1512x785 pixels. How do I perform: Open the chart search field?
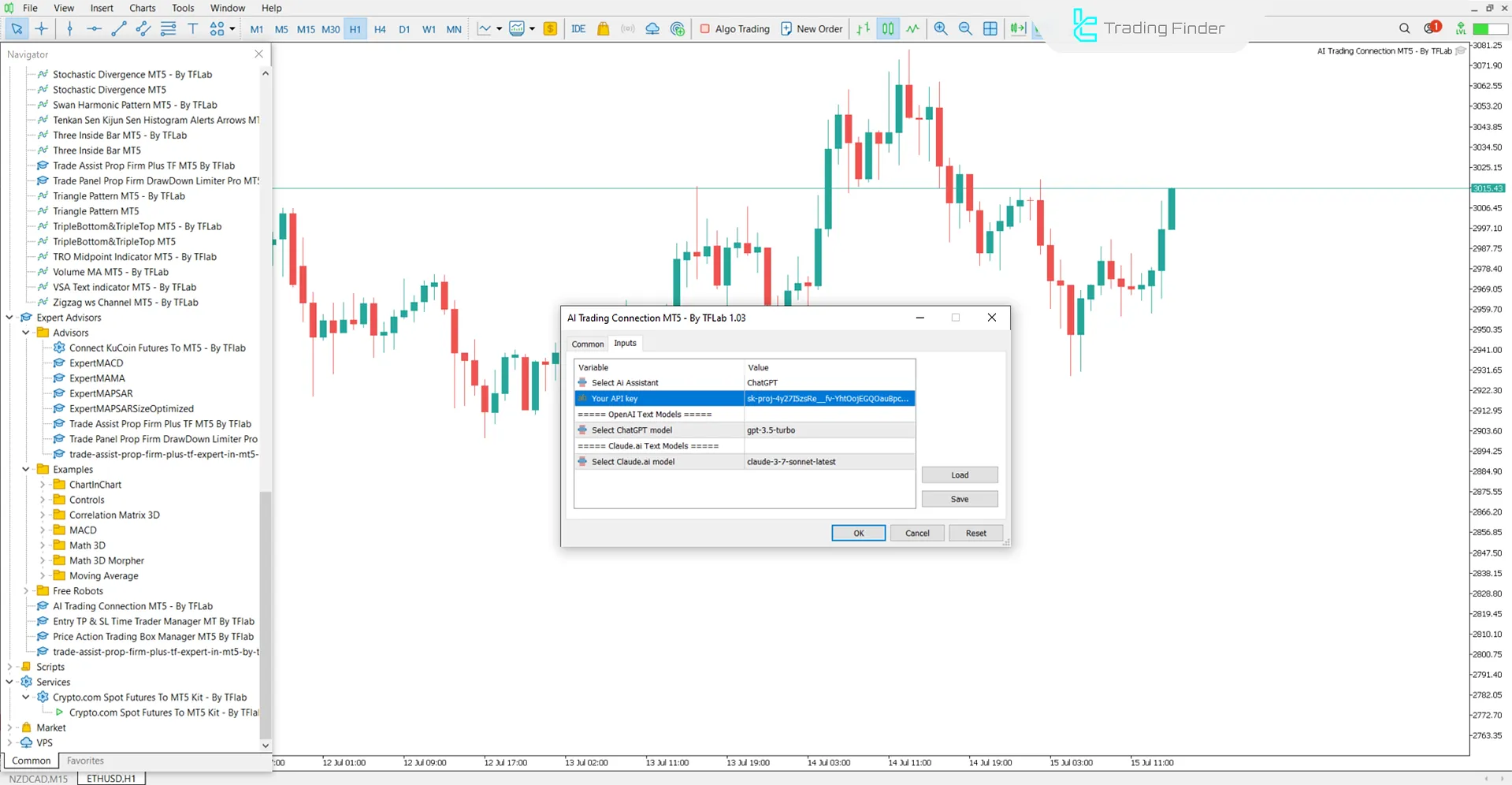[x=1404, y=28]
